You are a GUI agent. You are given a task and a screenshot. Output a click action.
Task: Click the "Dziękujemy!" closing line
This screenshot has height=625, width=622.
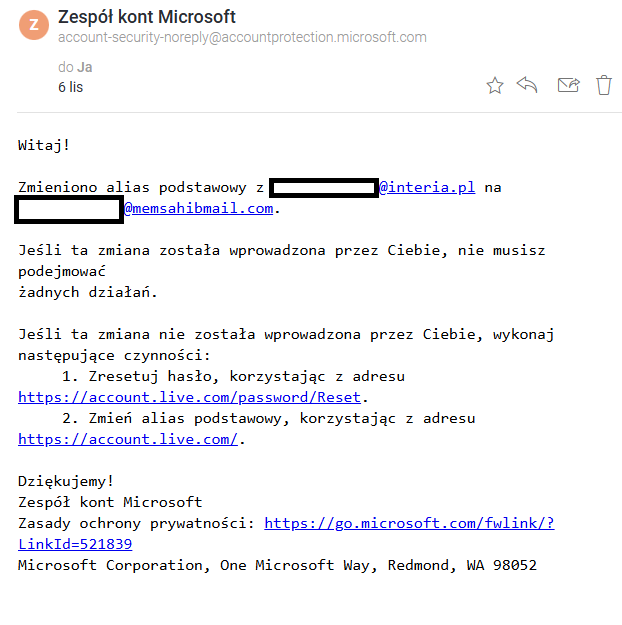point(66,481)
